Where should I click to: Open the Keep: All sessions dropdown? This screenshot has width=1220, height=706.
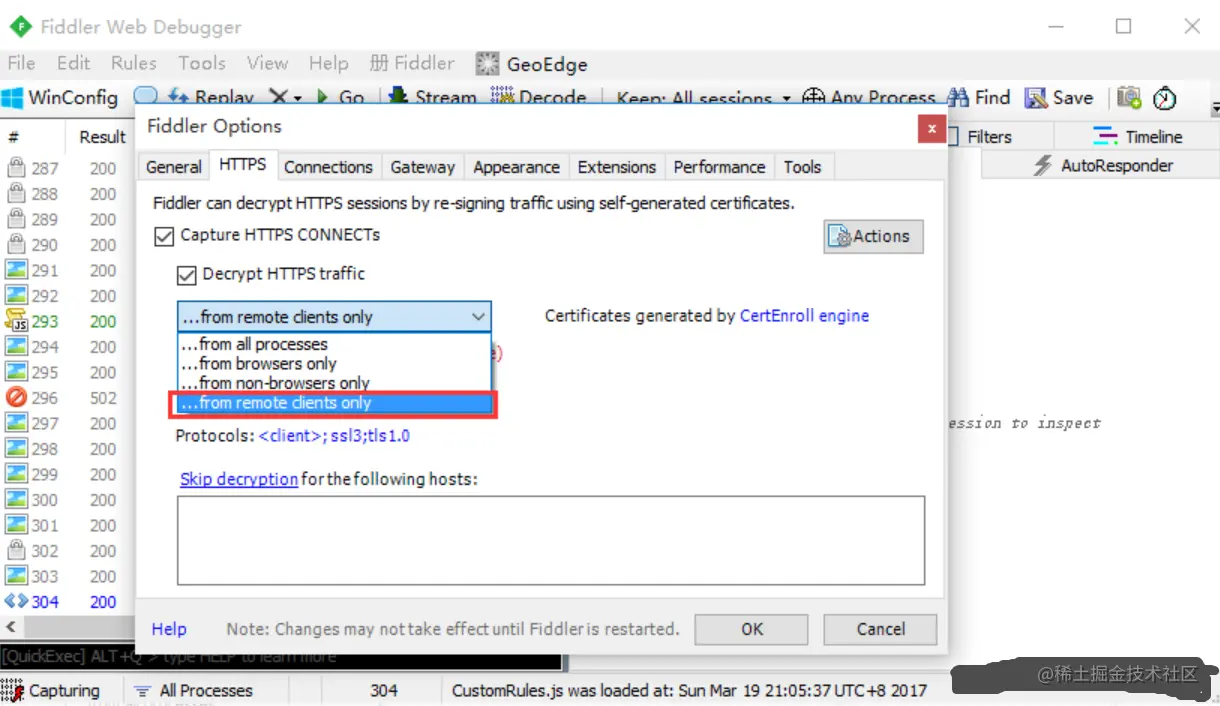pos(703,98)
